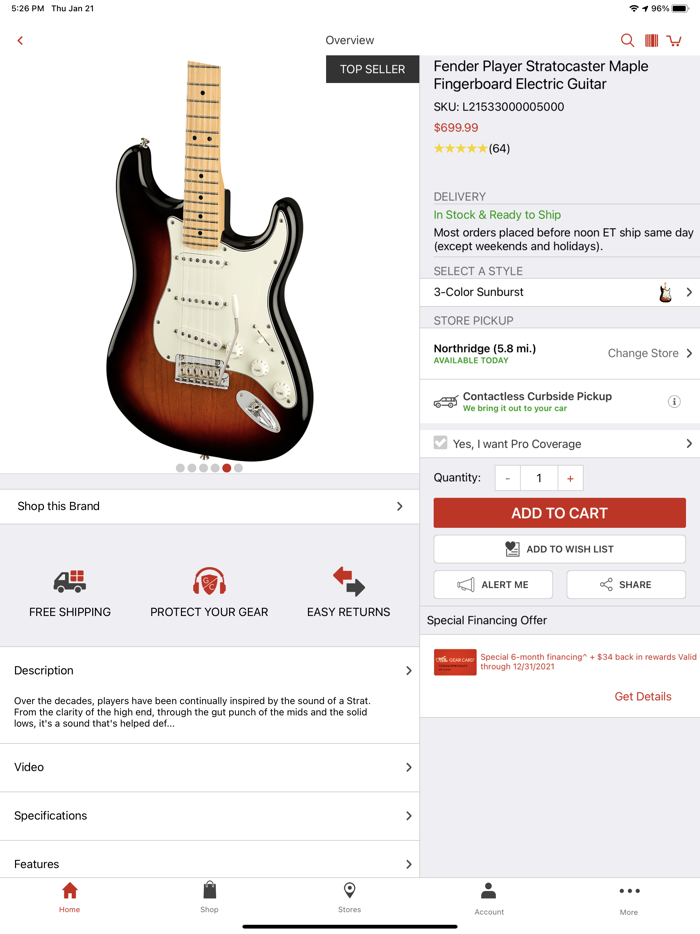The height and width of the screenshot is (934, 700).
Task: Expand the Specifications section
Action: click(x=209, y=815)
